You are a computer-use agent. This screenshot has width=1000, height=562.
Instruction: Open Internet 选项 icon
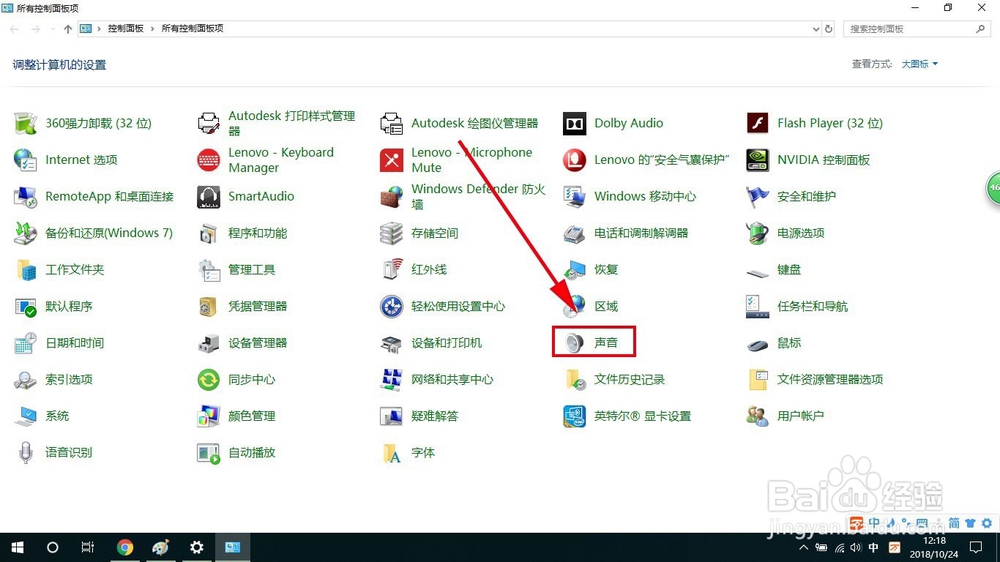pyautogui.click(x=26, y=159)
